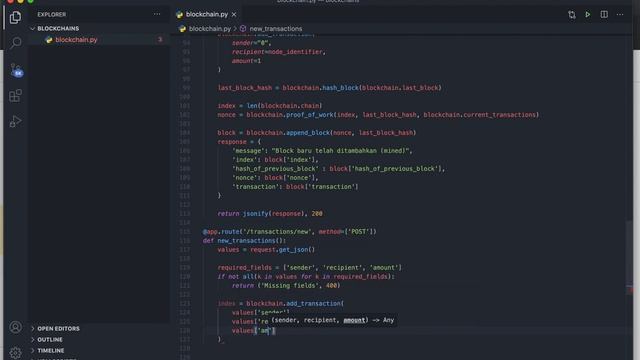
Task: Close the blockchain.py editor tab
Action: [234, 15]
